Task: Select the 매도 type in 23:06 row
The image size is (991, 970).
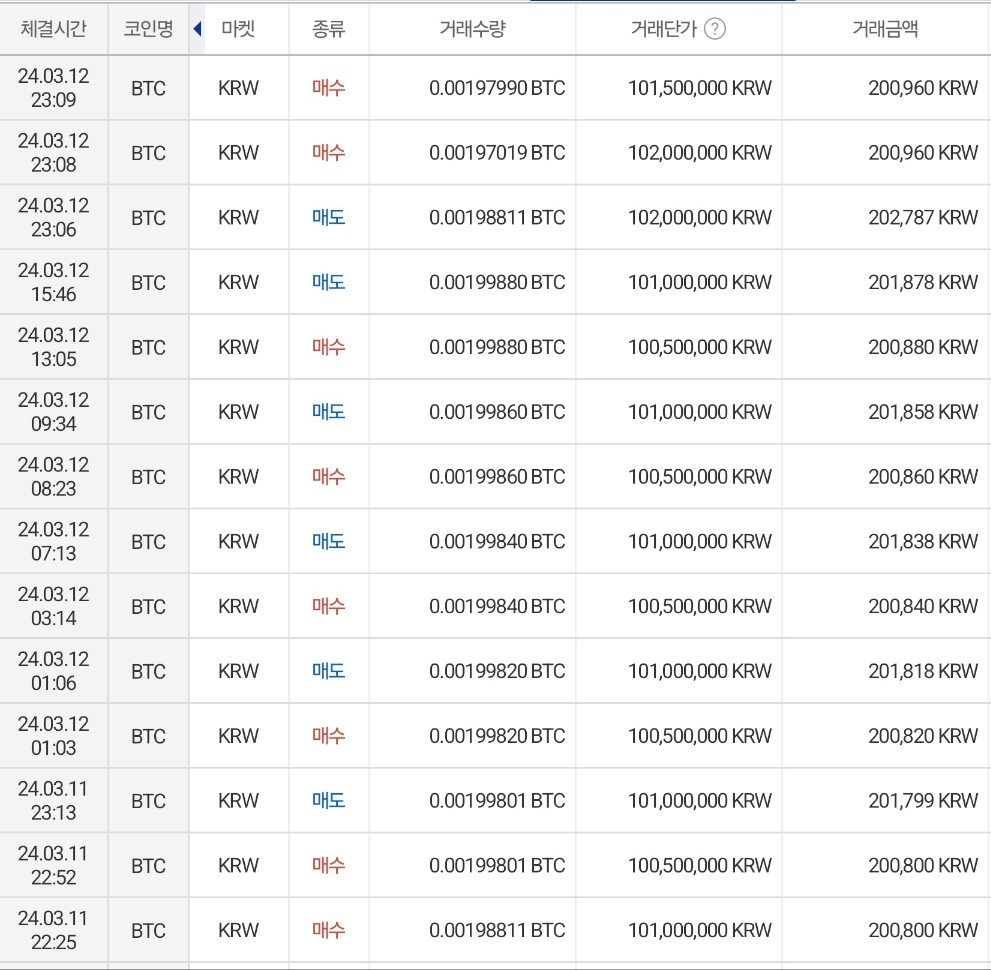Action: tap(329, 217)
